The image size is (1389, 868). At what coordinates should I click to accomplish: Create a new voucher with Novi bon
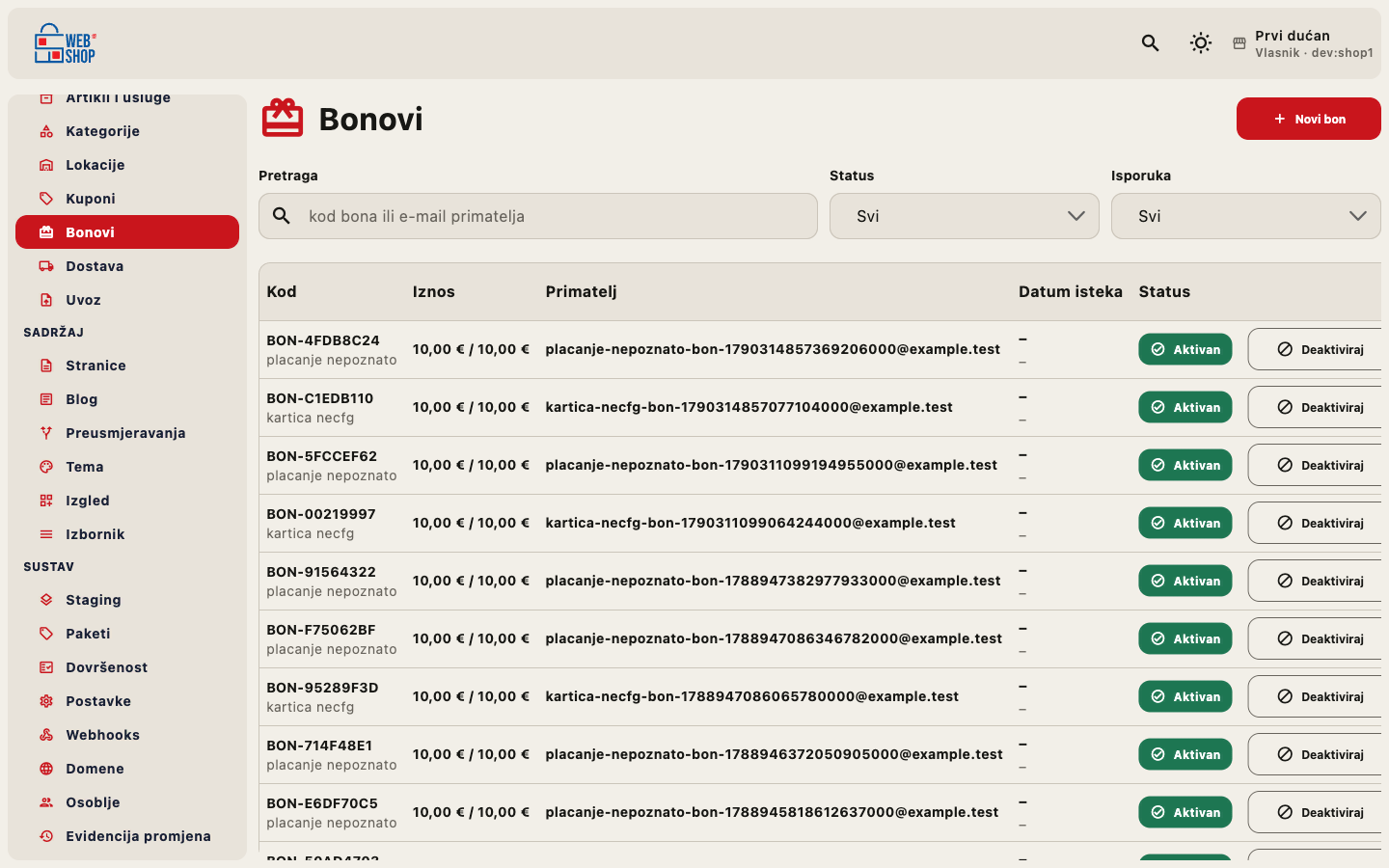pyautogui.click(x=1309, y=119)
